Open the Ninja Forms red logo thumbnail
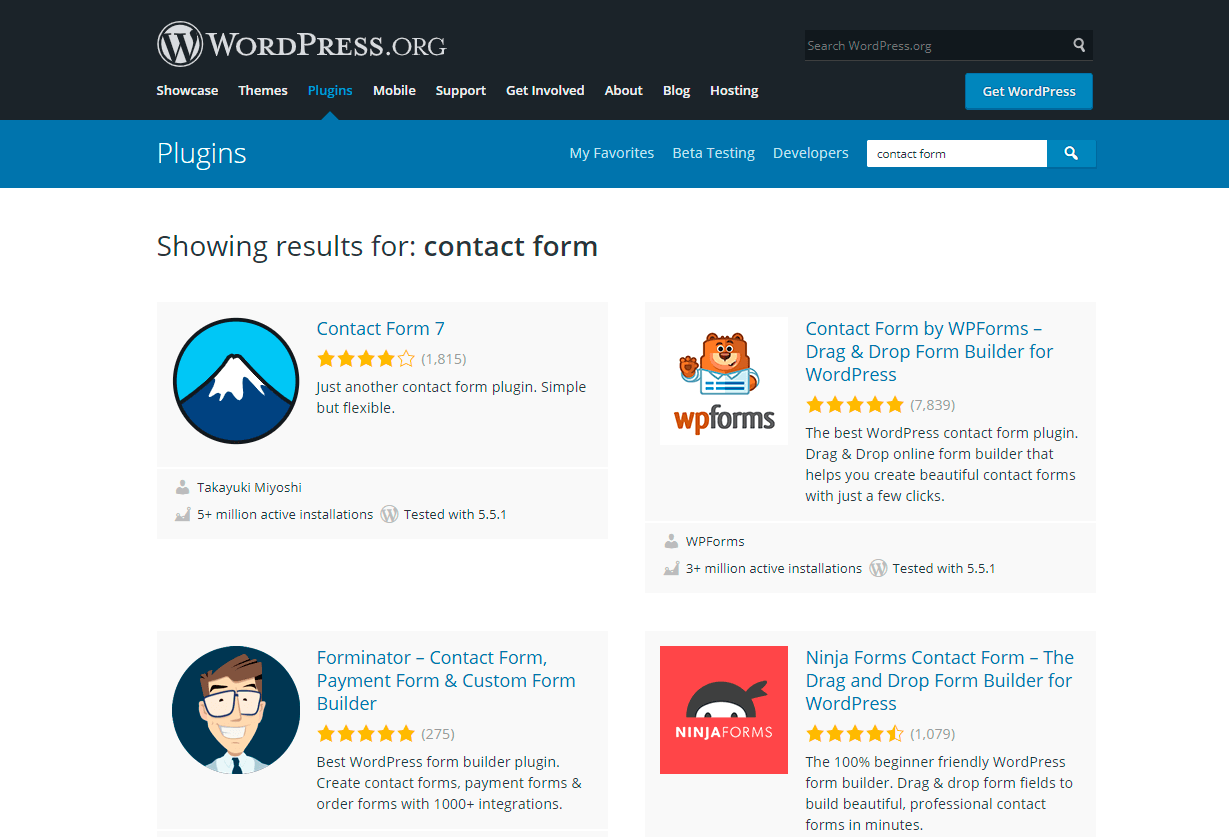The width and height of the screenshot is (1229, 837). 724,710
